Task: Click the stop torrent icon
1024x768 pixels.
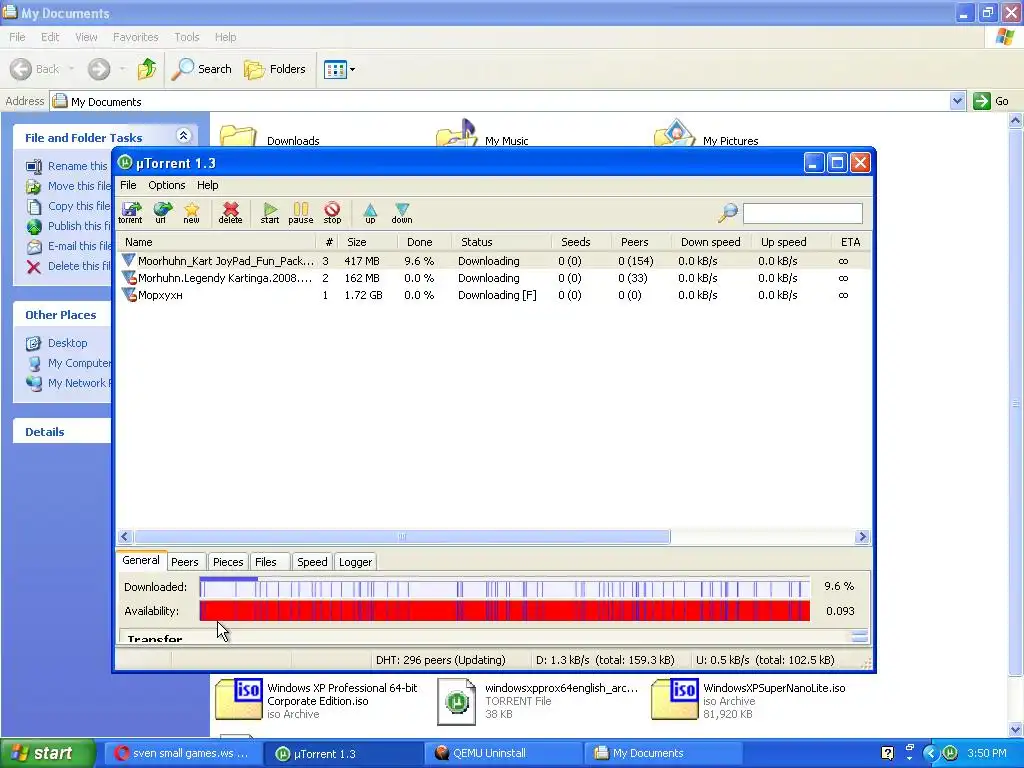Action: (332, 212)
